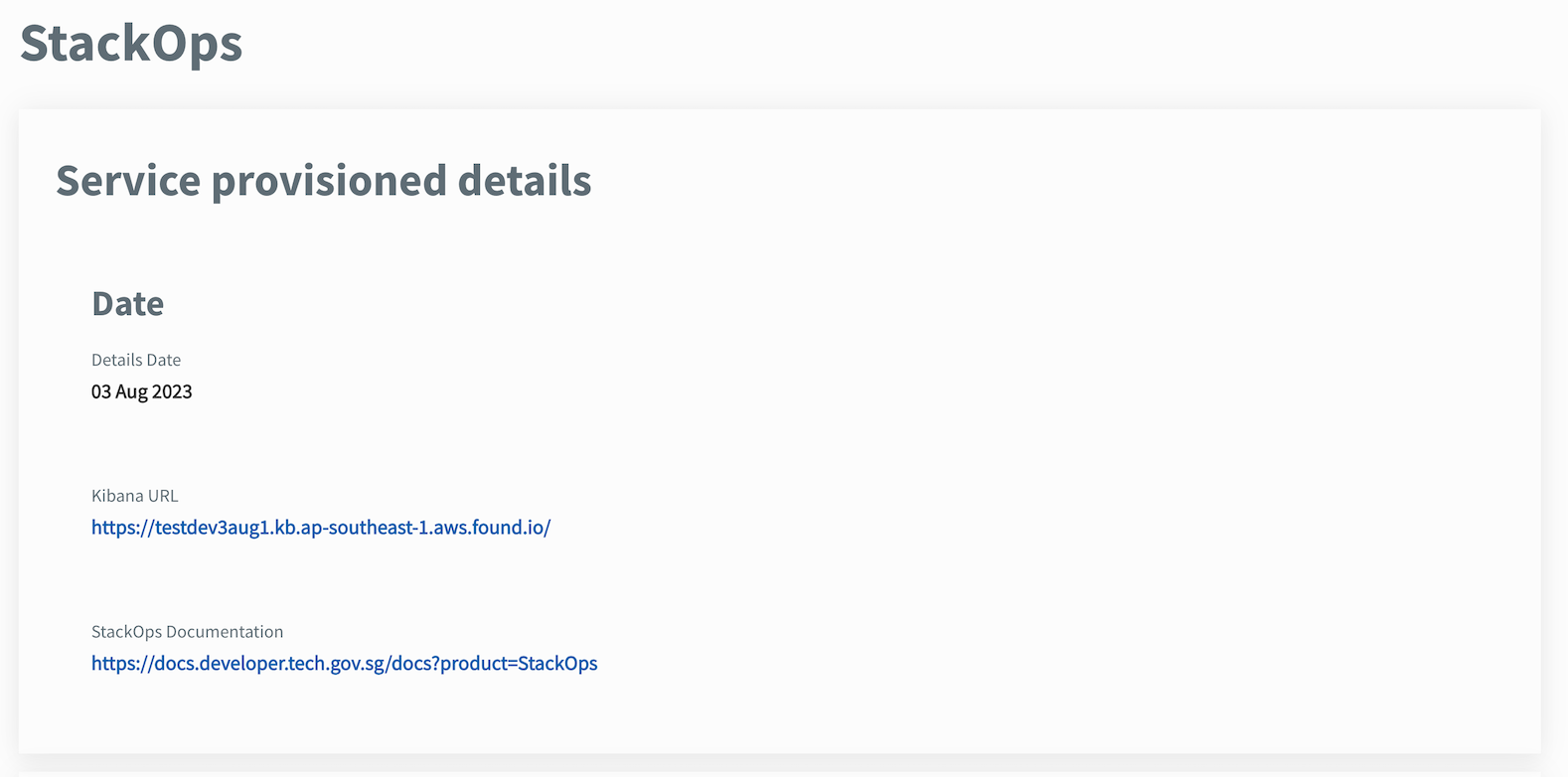Click the Details Date label
The width and height of the screenshot is (1568, 777).
[x=135, y=360]
